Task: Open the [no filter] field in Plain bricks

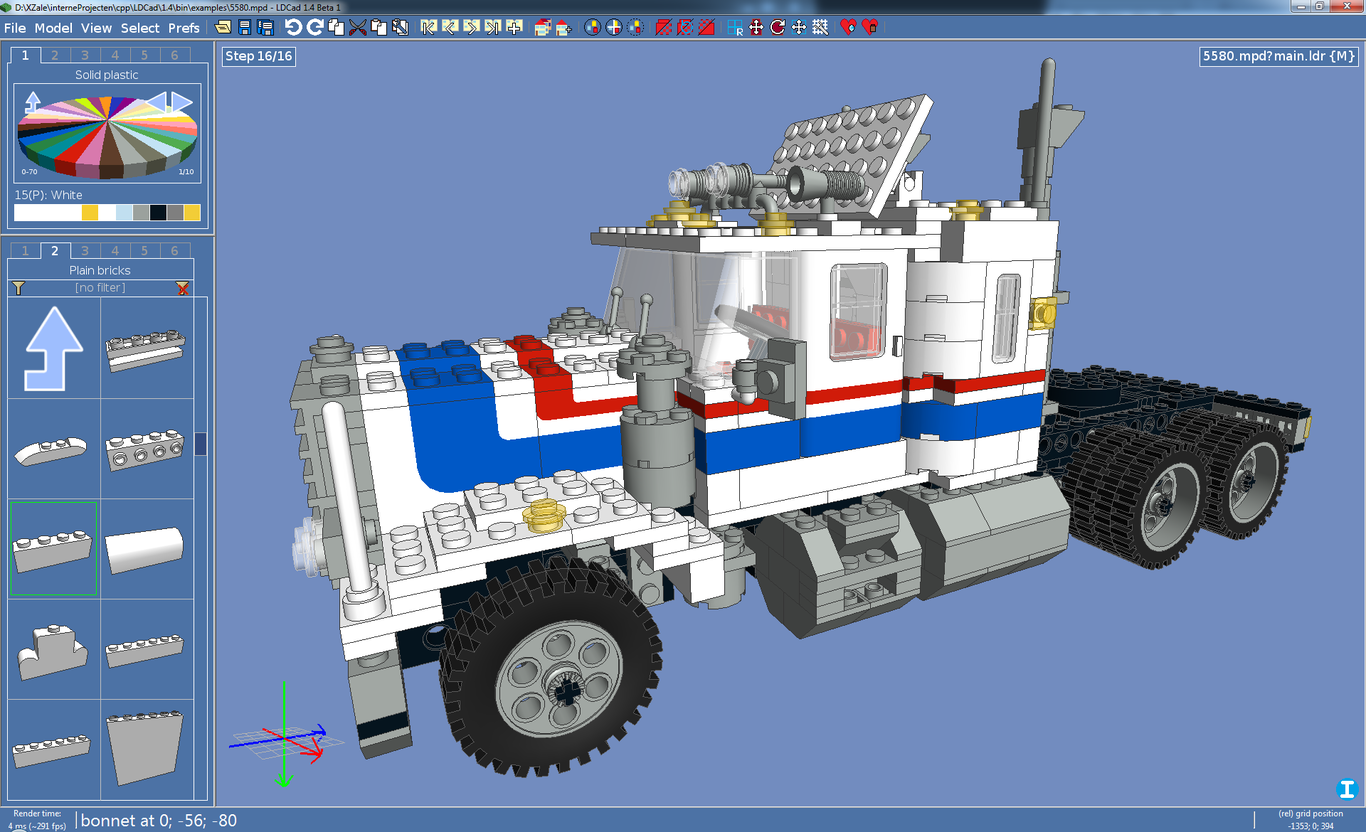Action: (x=100, y=287)
